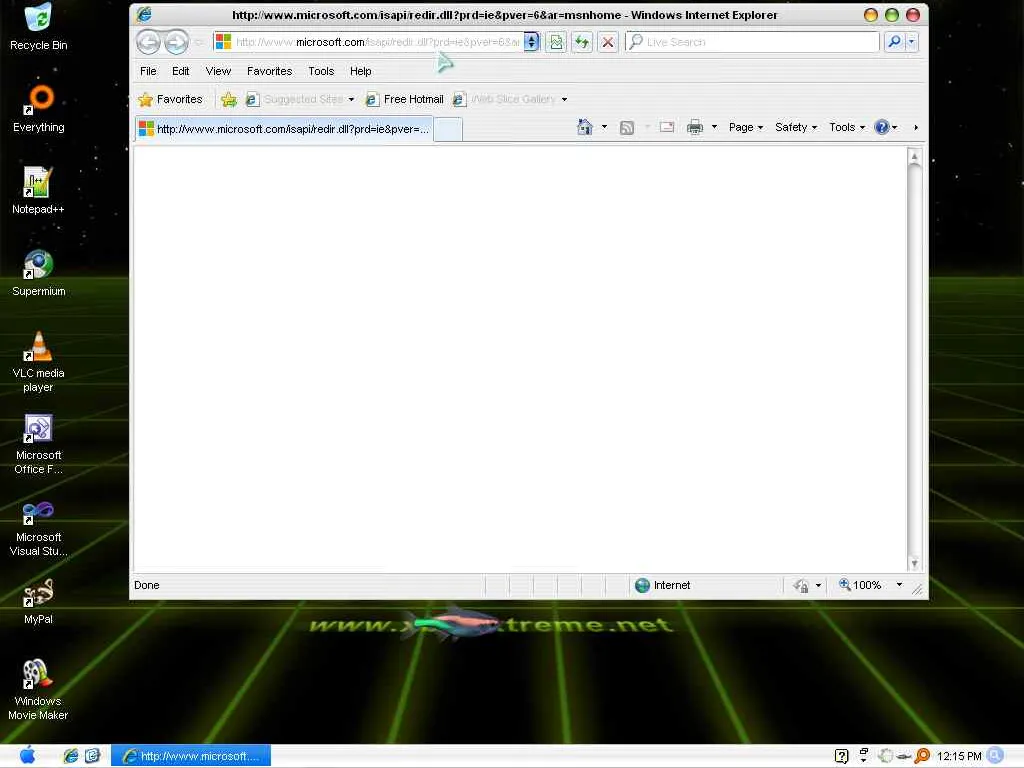Screen dimensions: 1024x768
Task: Click the 100% zoom level button
Action: coord(860,585)
